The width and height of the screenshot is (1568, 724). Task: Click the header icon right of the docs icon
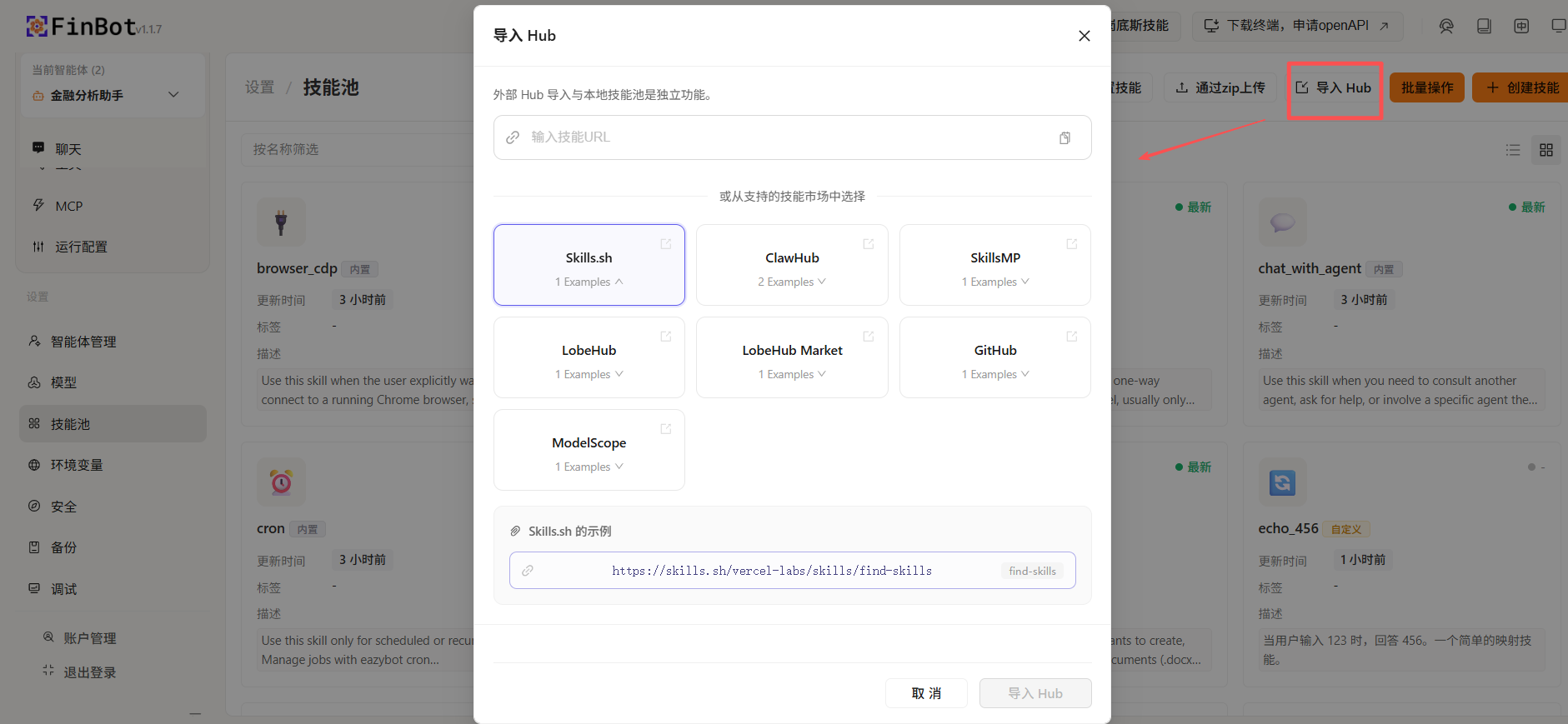pos(1521,26)
